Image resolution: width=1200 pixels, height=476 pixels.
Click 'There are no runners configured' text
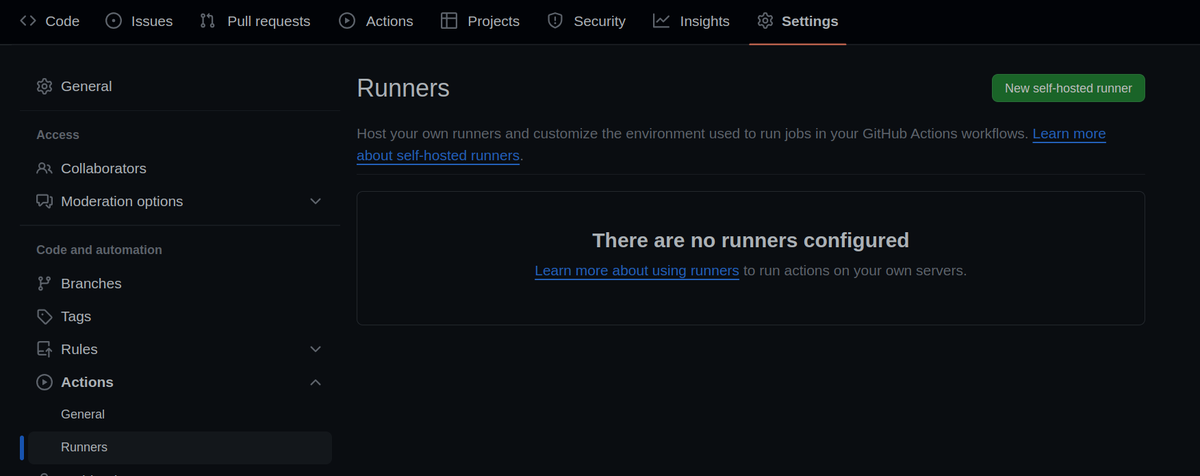click(751, 240)
